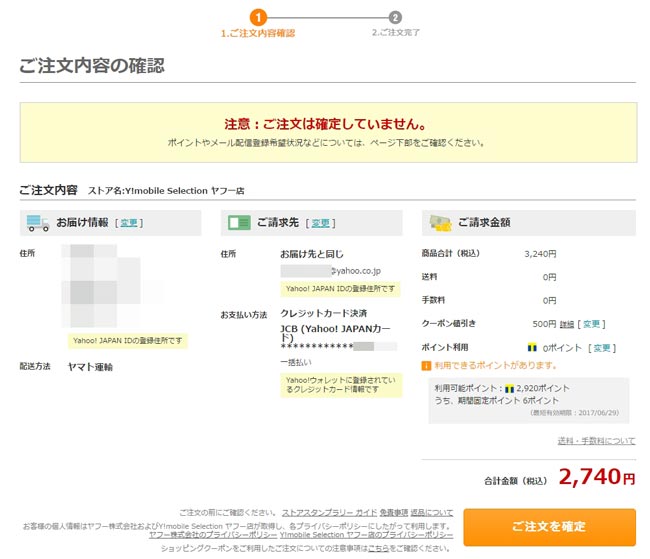Screen dimensions: 650x559
Task: Click 一括払い payment text
Action: (296, 362)
